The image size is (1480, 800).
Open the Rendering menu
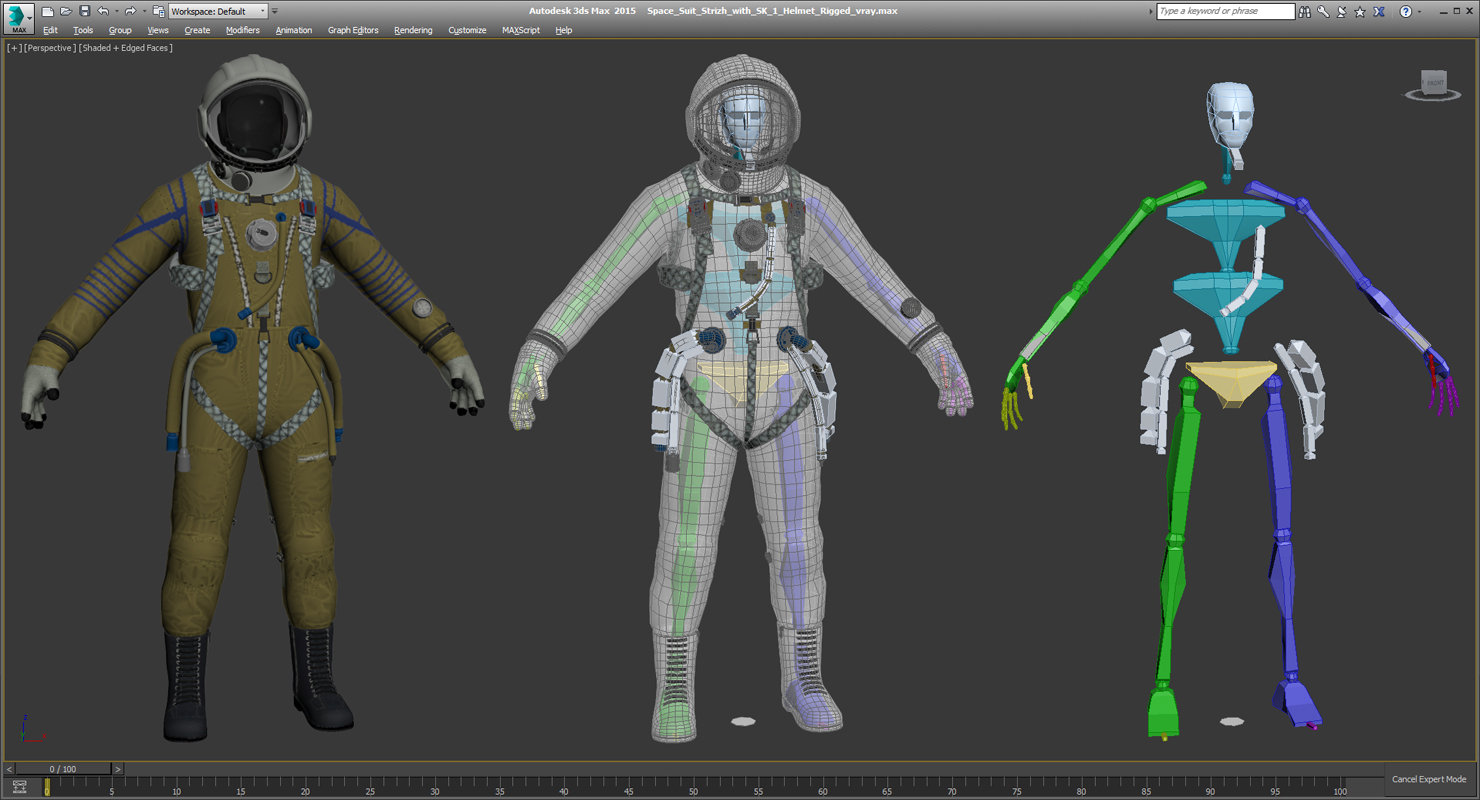tap(413, 30)
